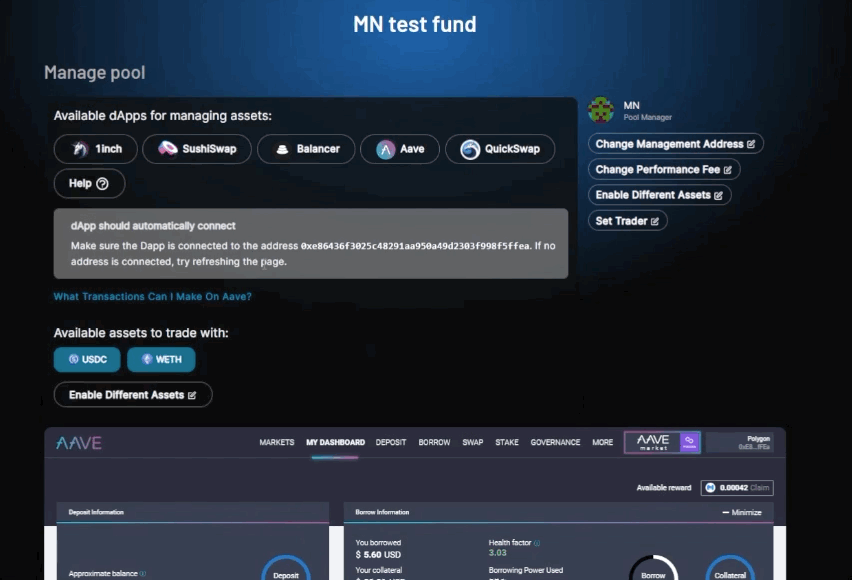The image size is (852, 580).
Task: Open the More menu in Aave
Action: click(x=603, y=442)
